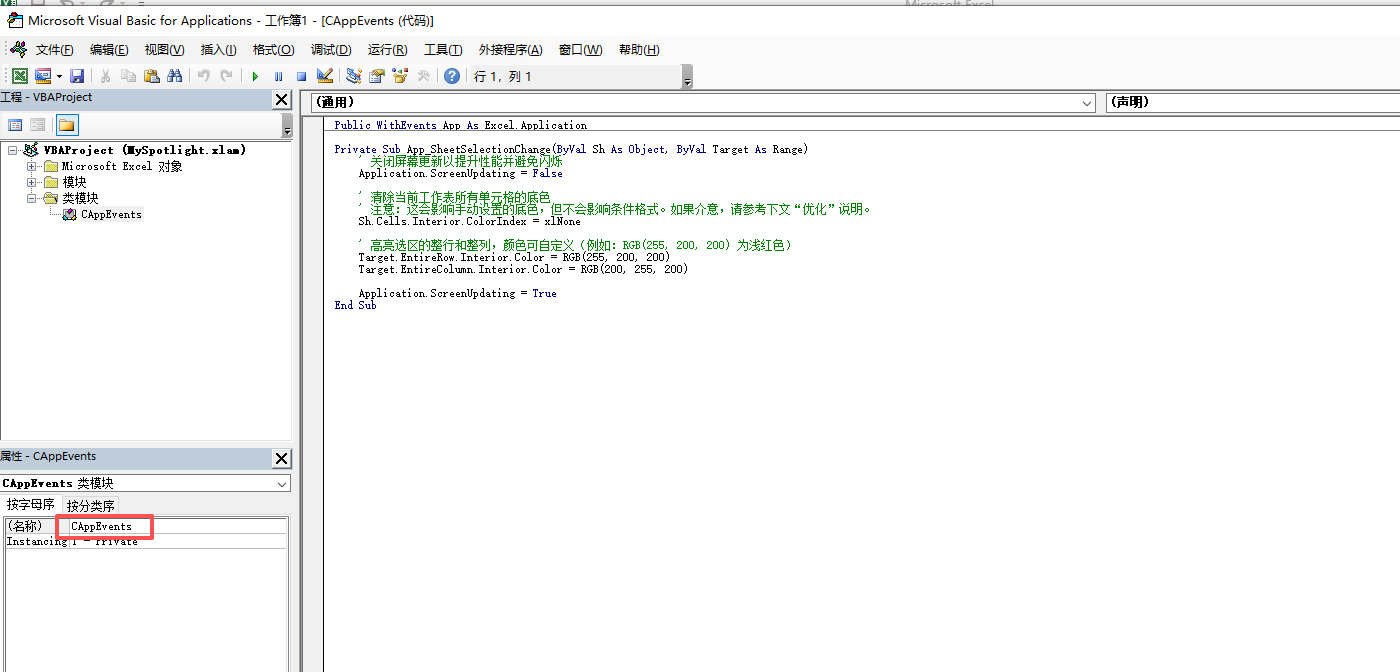This screenshot has height=672, width=1400.
Task: Open standard toolbar options arrow
Action: coord(687,77)
